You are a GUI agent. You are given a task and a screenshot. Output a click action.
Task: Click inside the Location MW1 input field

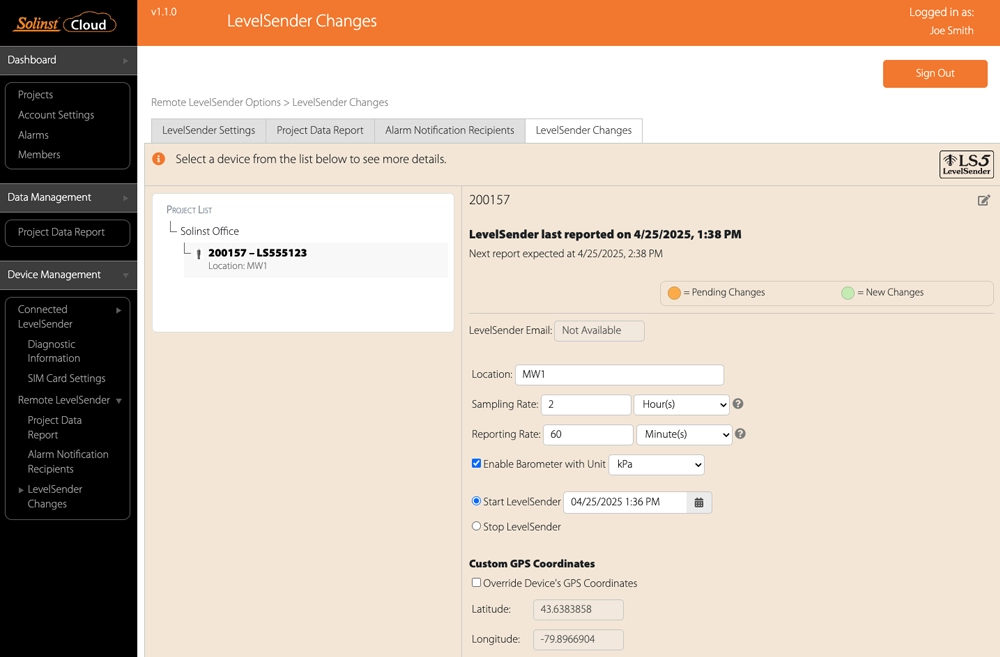(x=619, y=374)
